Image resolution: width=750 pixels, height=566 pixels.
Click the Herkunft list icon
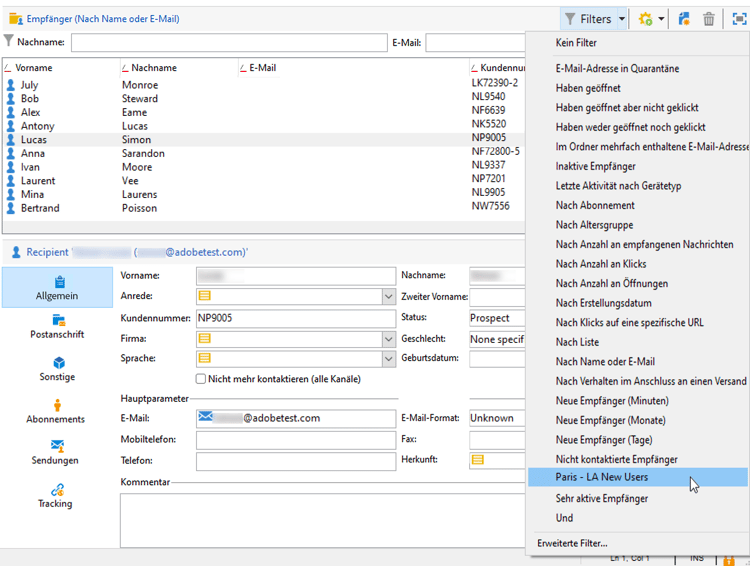477,460
